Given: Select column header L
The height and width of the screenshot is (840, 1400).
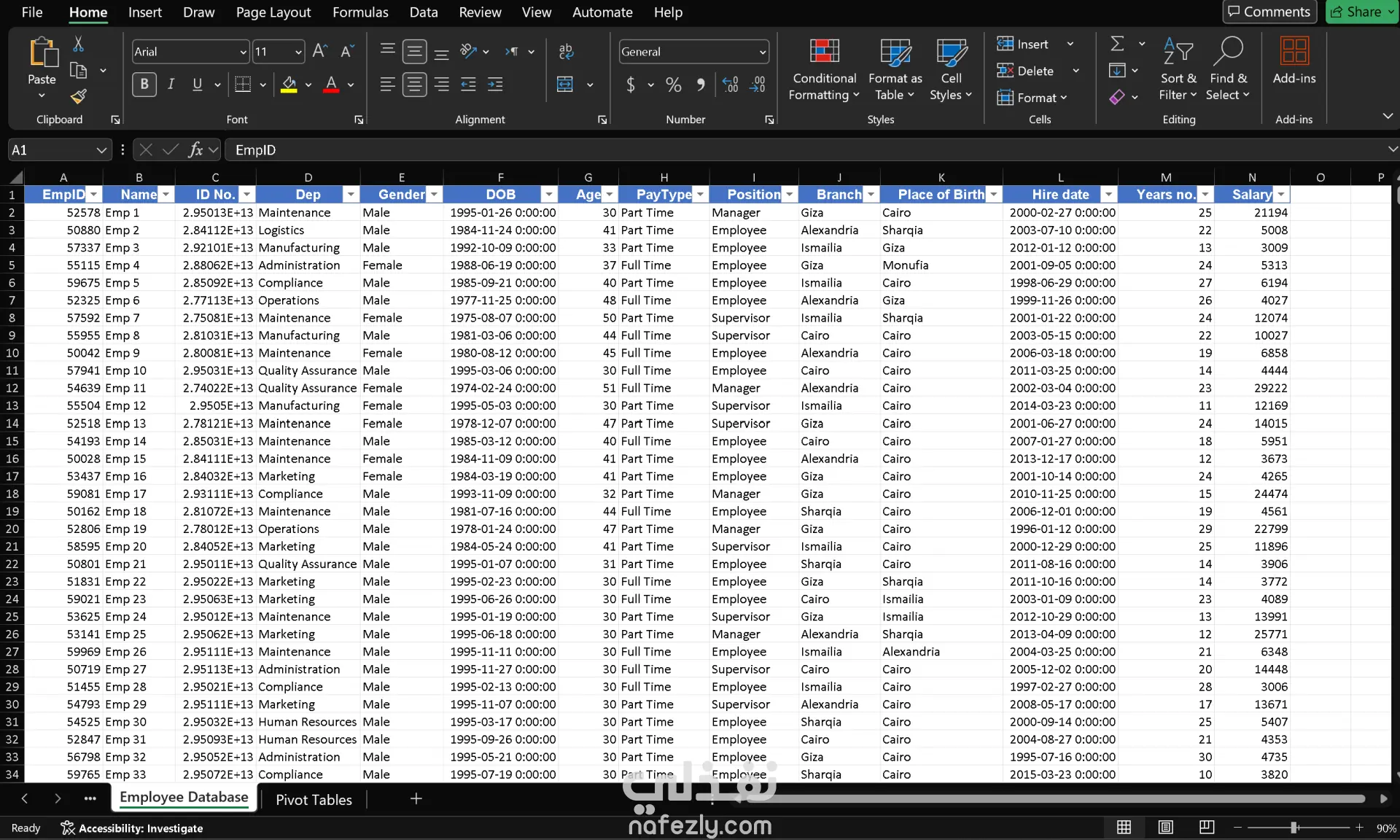Looking at the screenshot, I should pyautogui.click(x=1060, y=177).
